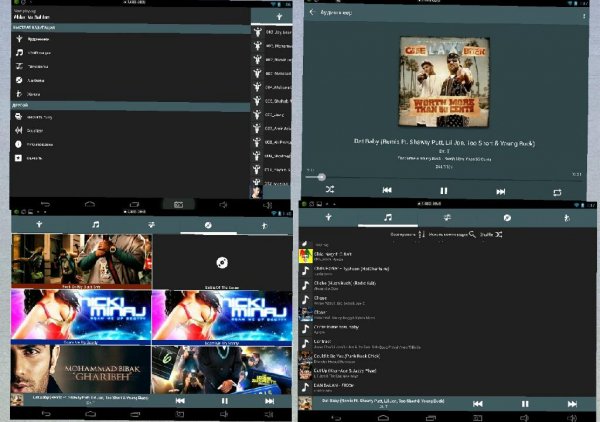Play the song 'Come home now, baby'
Viewport: 600px width, 422px height.
pyautogui.click(x=447, y=329)
